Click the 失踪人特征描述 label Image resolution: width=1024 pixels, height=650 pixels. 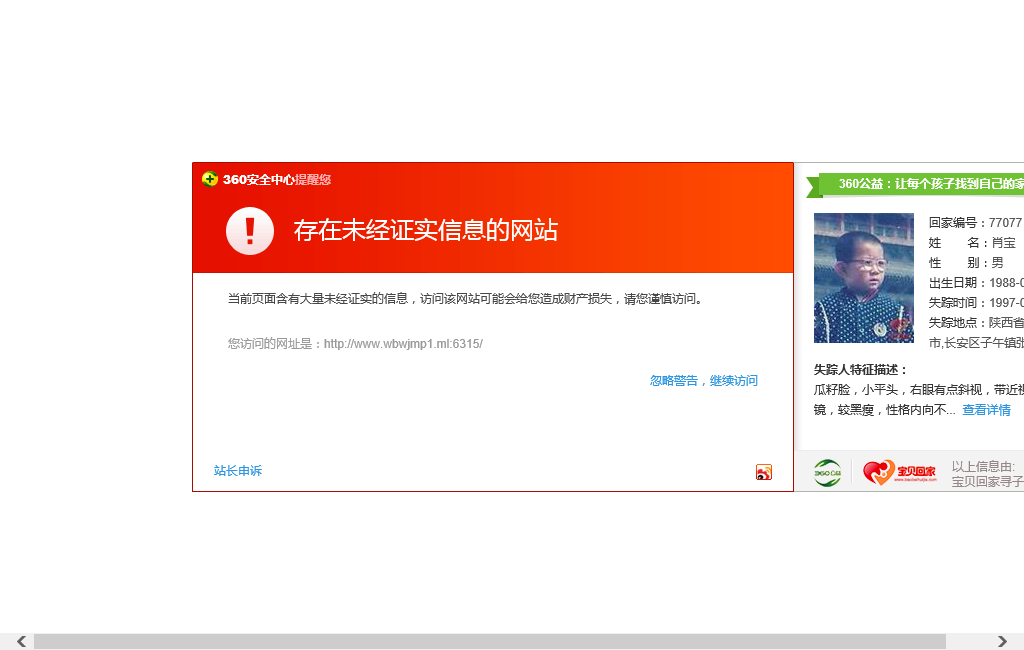861,370
